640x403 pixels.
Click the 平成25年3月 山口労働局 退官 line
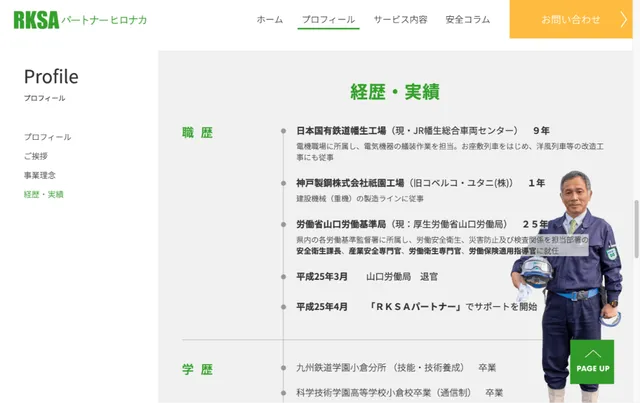(367, 277)
